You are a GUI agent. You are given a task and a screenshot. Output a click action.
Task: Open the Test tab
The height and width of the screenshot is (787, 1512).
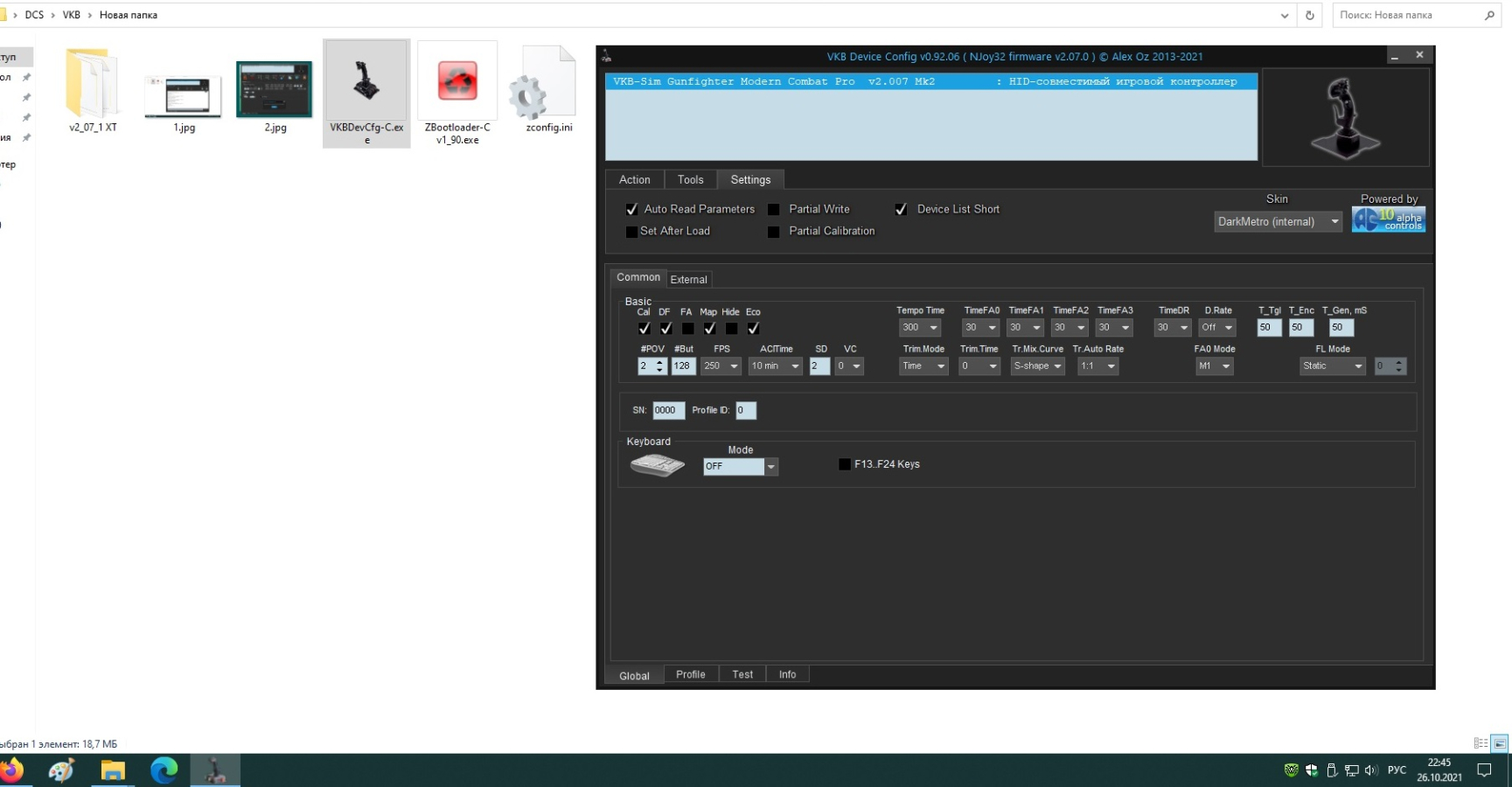742,675
